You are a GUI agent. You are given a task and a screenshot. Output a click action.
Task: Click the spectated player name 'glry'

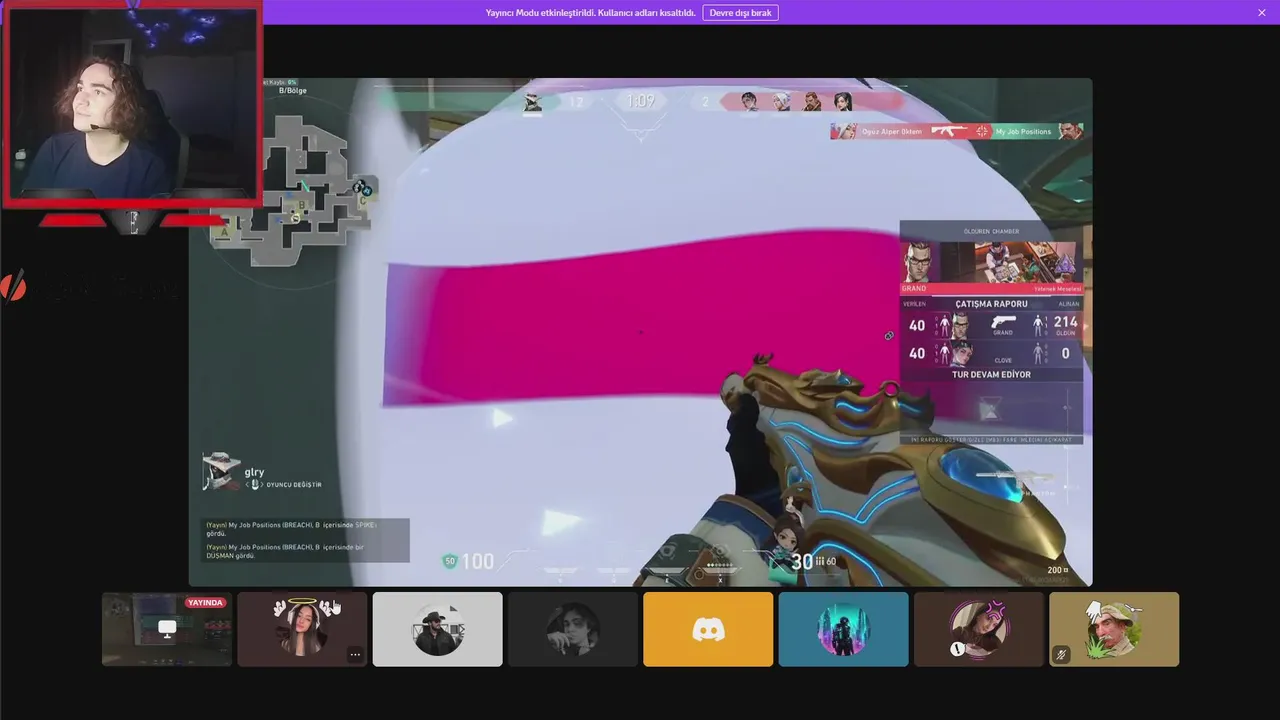pos(254,472)
